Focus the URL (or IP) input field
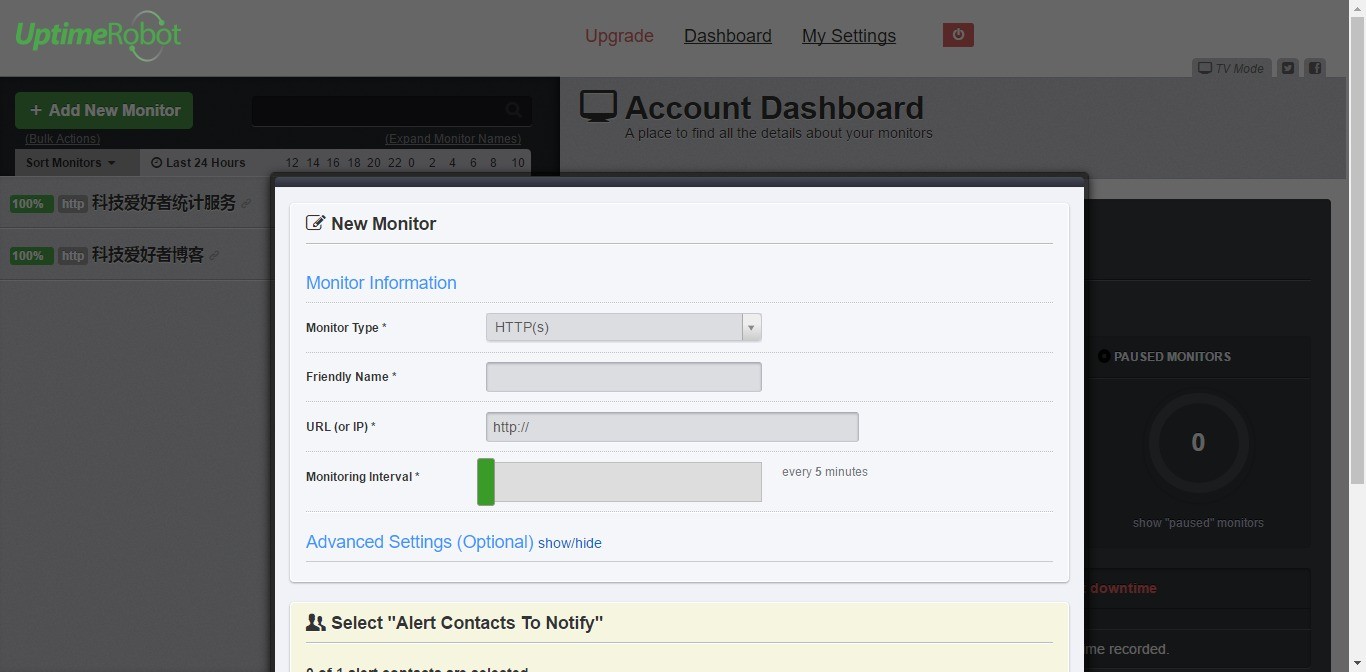 [x=672, y=427]
